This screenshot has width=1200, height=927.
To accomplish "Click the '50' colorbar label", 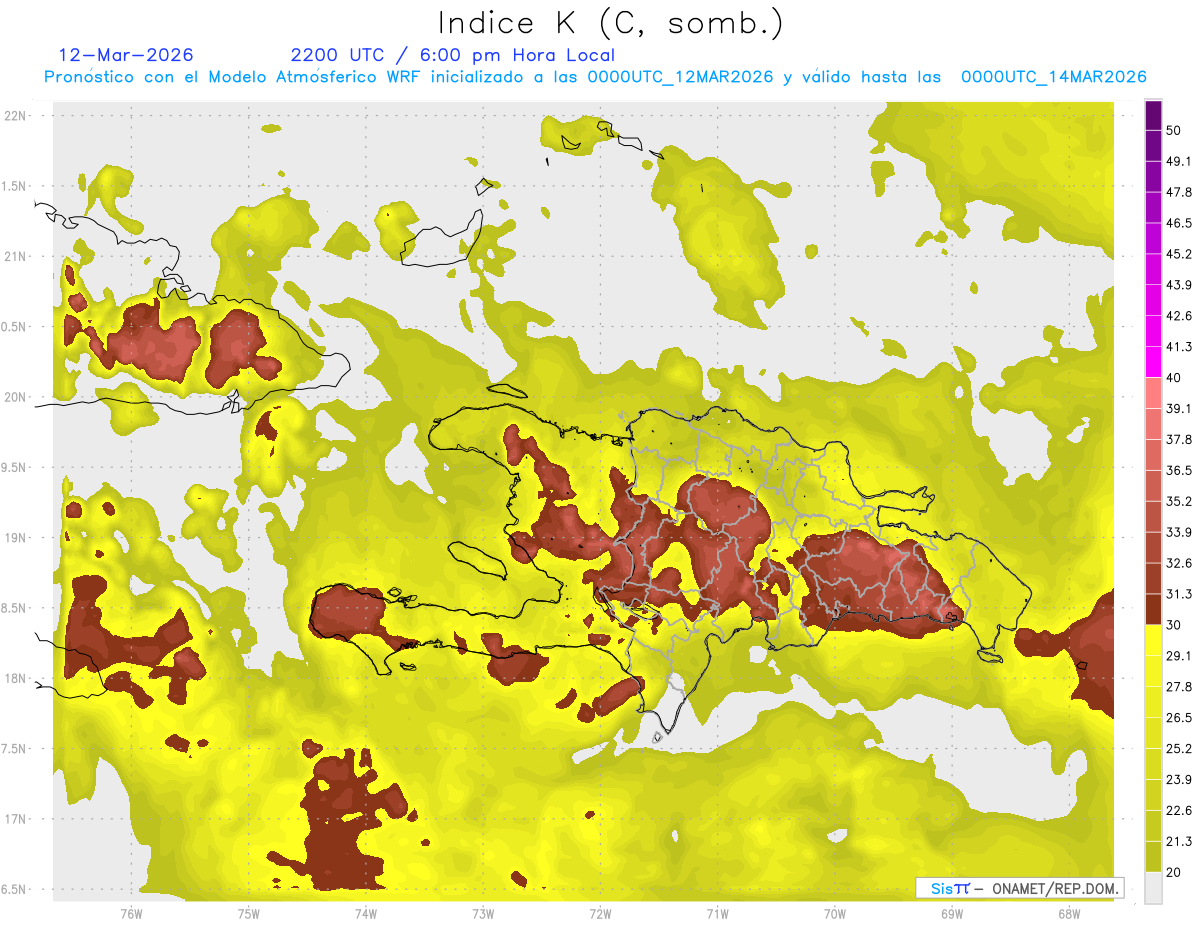I will [x=1175, y=132].
